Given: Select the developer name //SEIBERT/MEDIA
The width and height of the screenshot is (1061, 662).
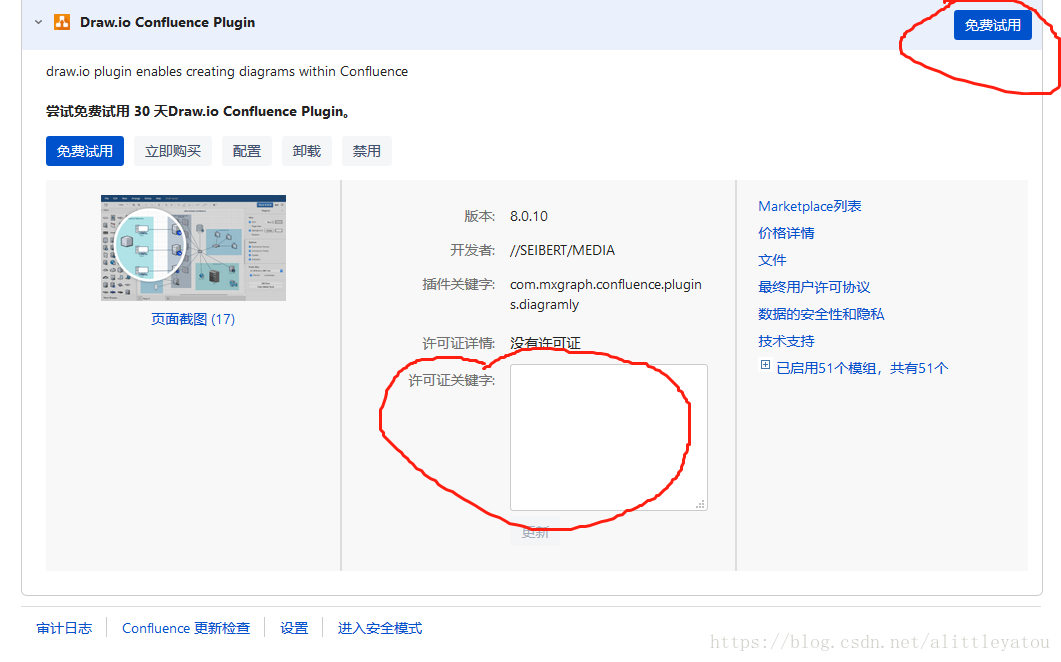Looking at the screenshot, I should click(562, 250).
